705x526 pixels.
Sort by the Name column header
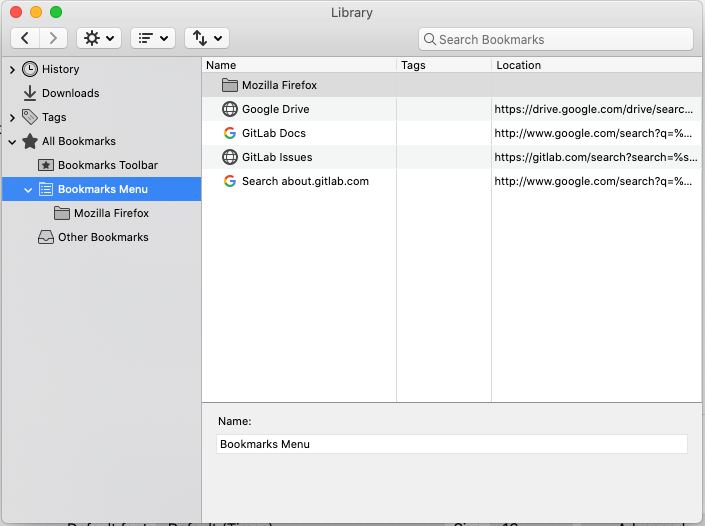click(299, 65)
